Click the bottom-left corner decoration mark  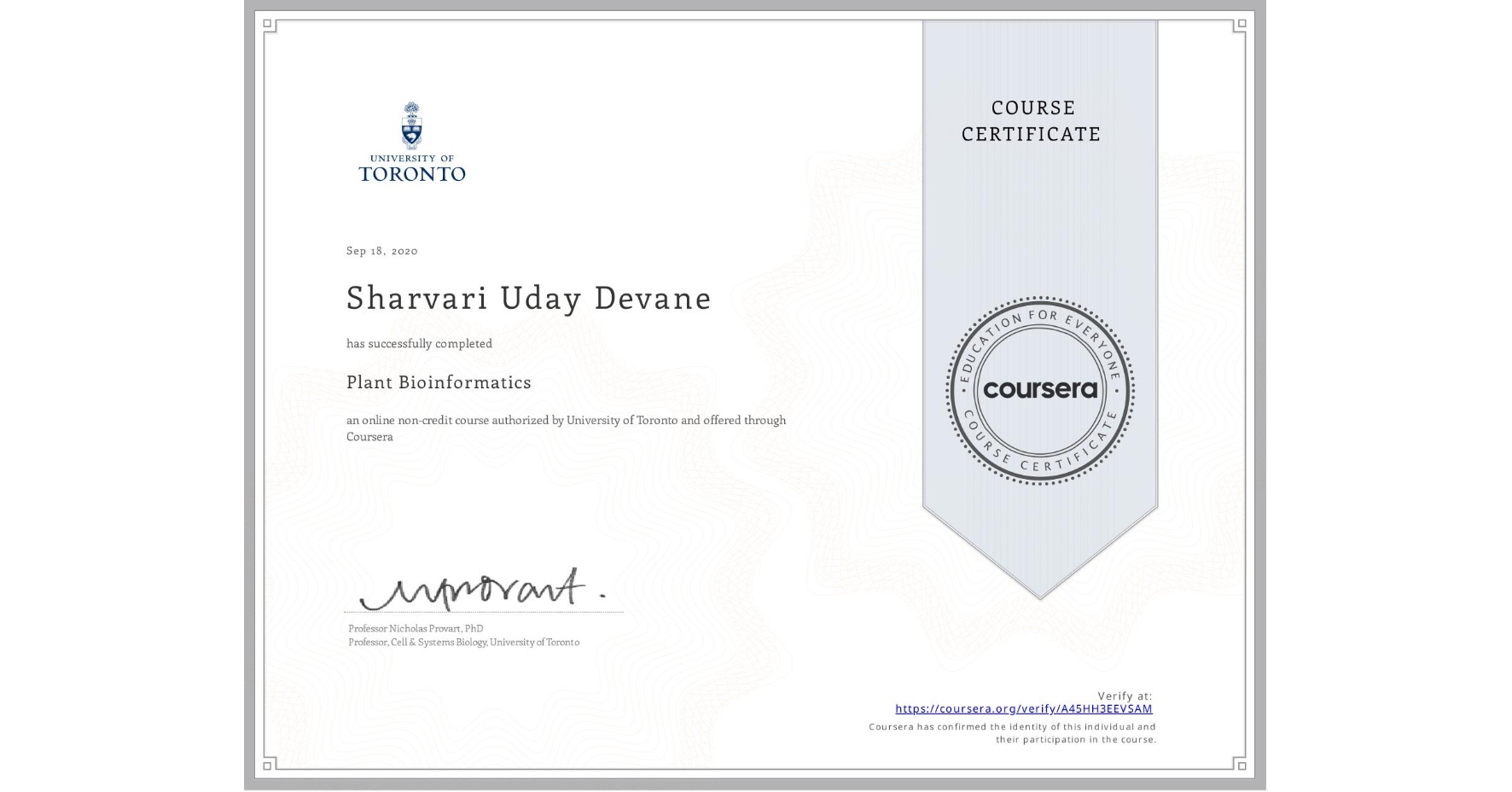point(267,766)
